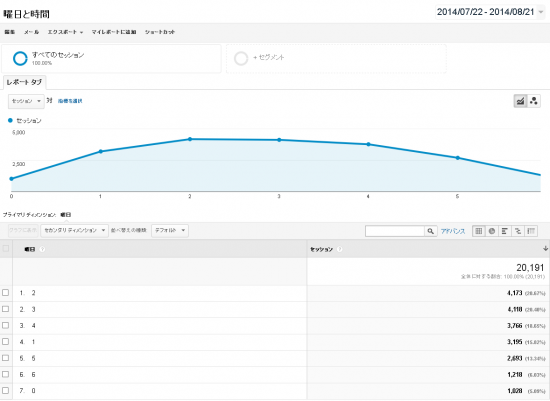This screenshot has height=401, width=550.
Task: Select the data table view icon
Action: tap(478, 231)
